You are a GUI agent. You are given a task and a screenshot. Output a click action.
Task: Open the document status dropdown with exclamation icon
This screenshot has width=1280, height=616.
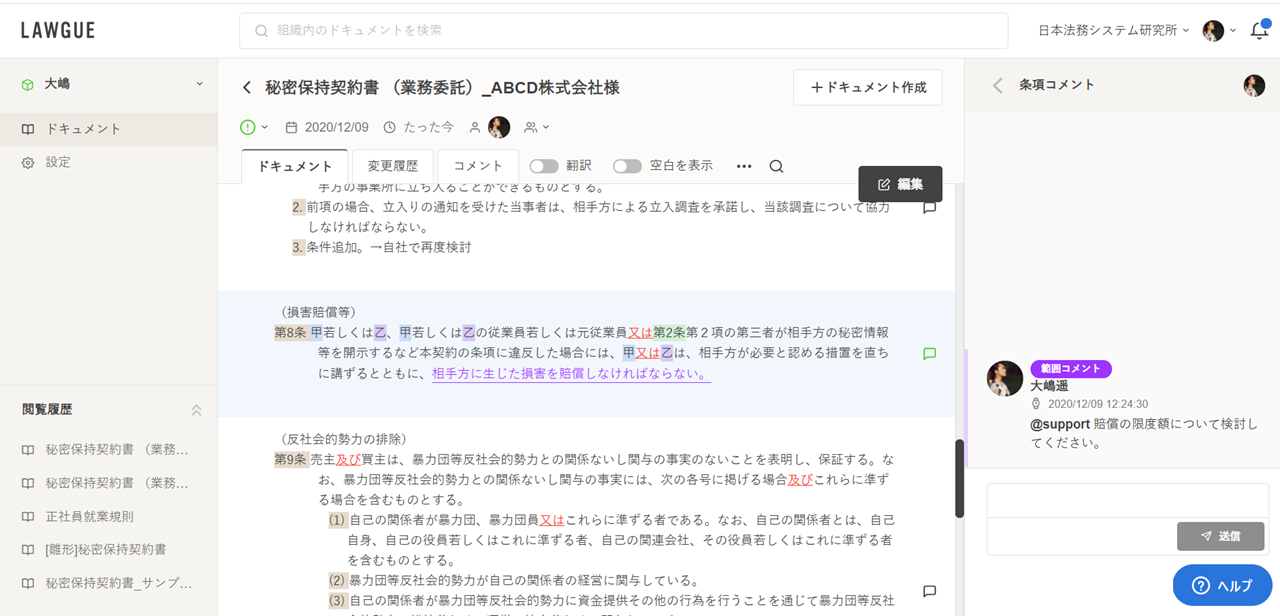coord(254,127)
